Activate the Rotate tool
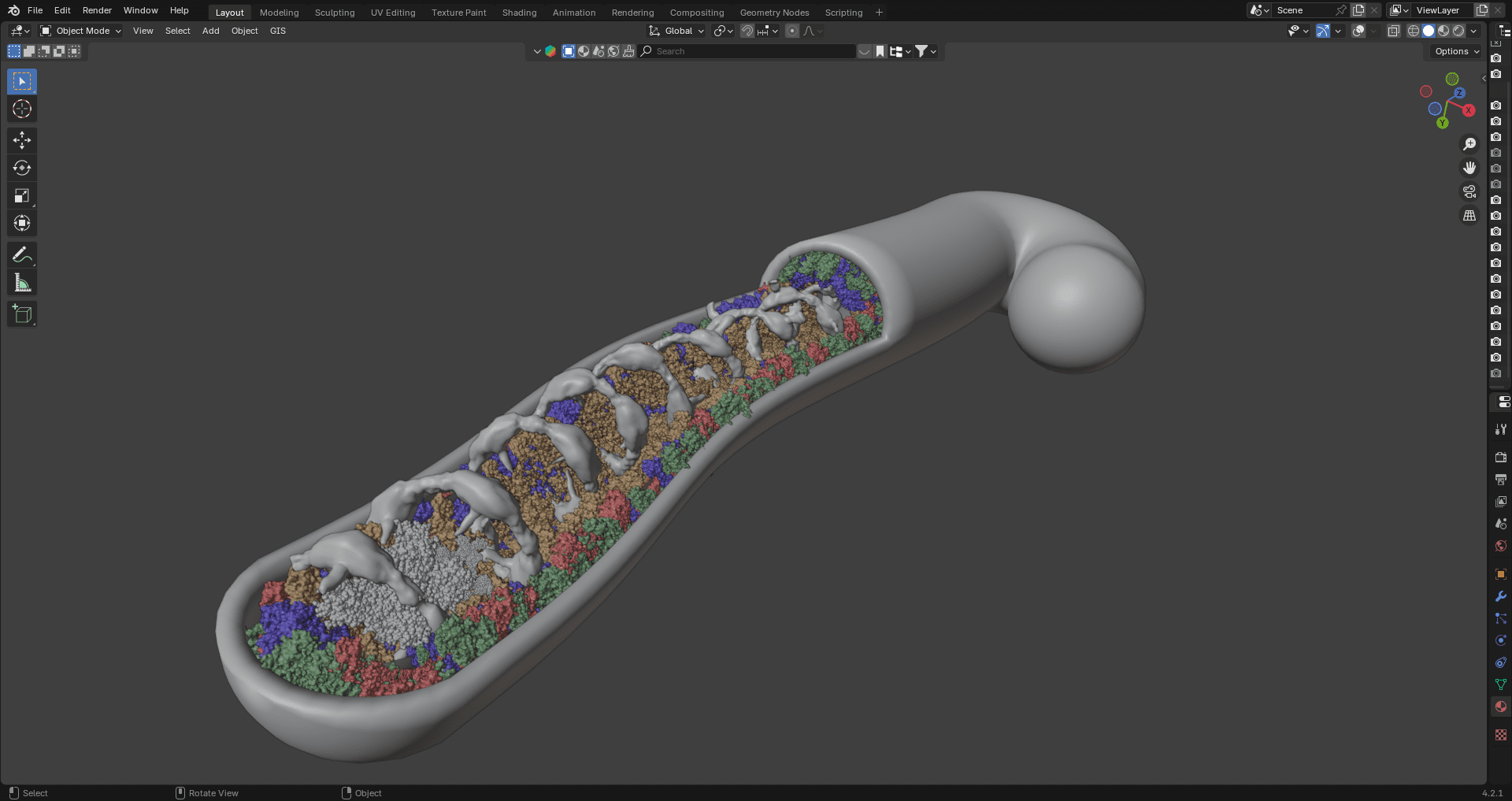 (x=21, y=168)
